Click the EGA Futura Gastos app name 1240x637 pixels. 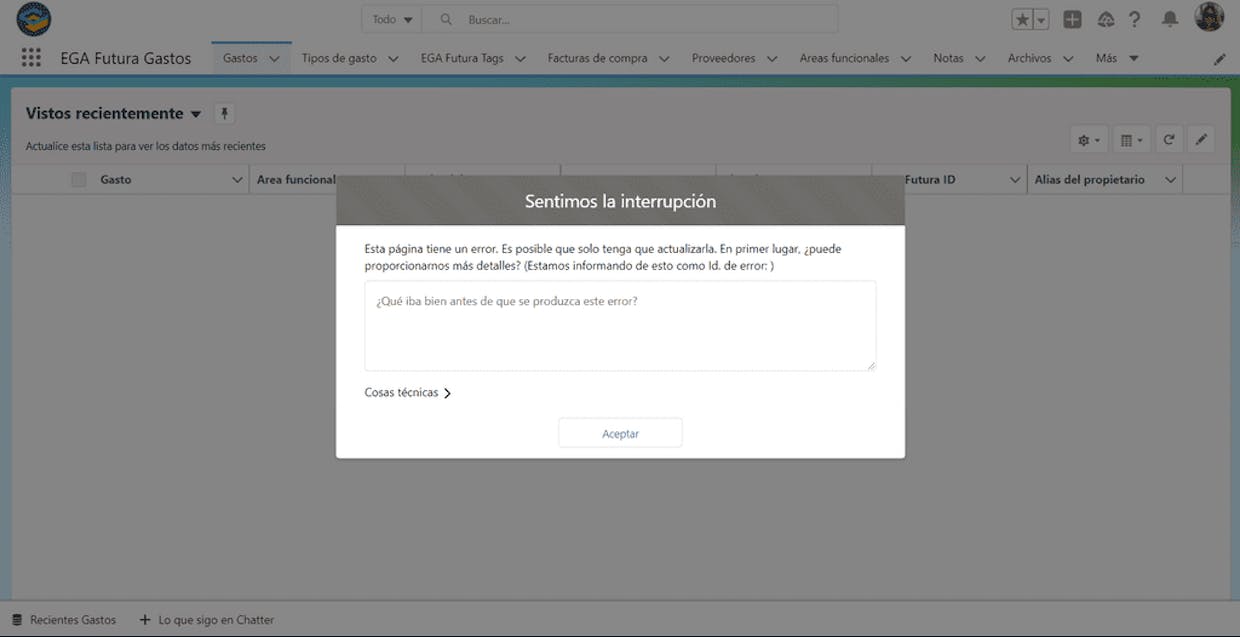coord(126,58)
